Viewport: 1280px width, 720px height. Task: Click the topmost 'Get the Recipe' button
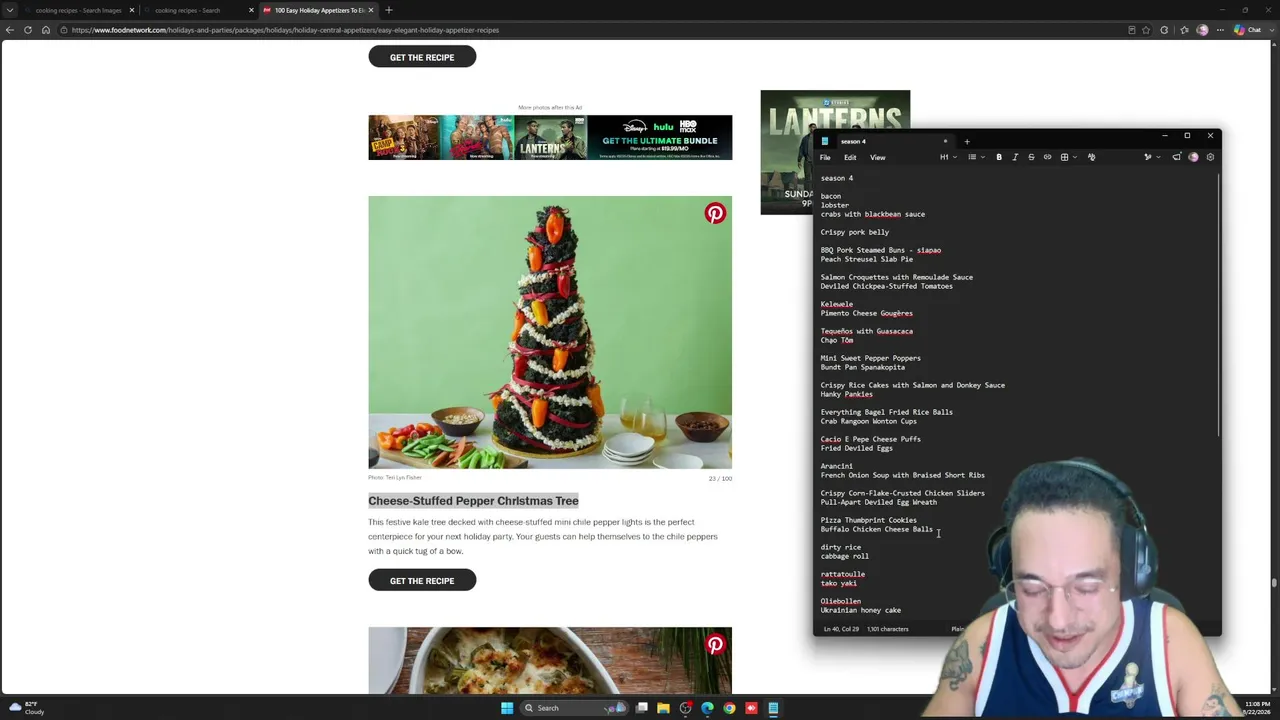(x=422, y=57)
